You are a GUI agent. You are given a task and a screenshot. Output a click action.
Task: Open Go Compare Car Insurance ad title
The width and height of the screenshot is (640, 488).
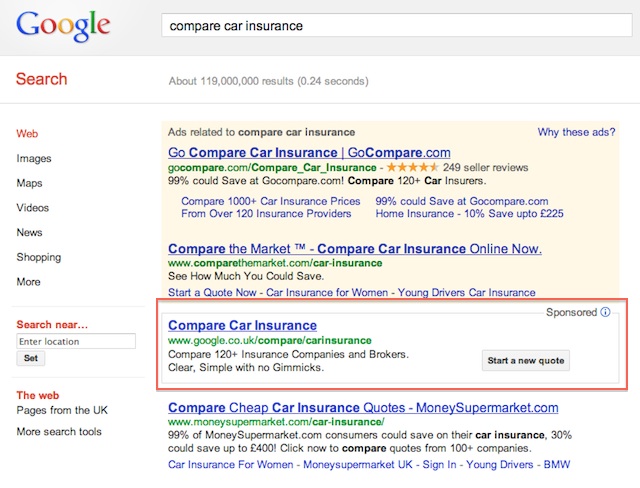[x=309, y=153]
